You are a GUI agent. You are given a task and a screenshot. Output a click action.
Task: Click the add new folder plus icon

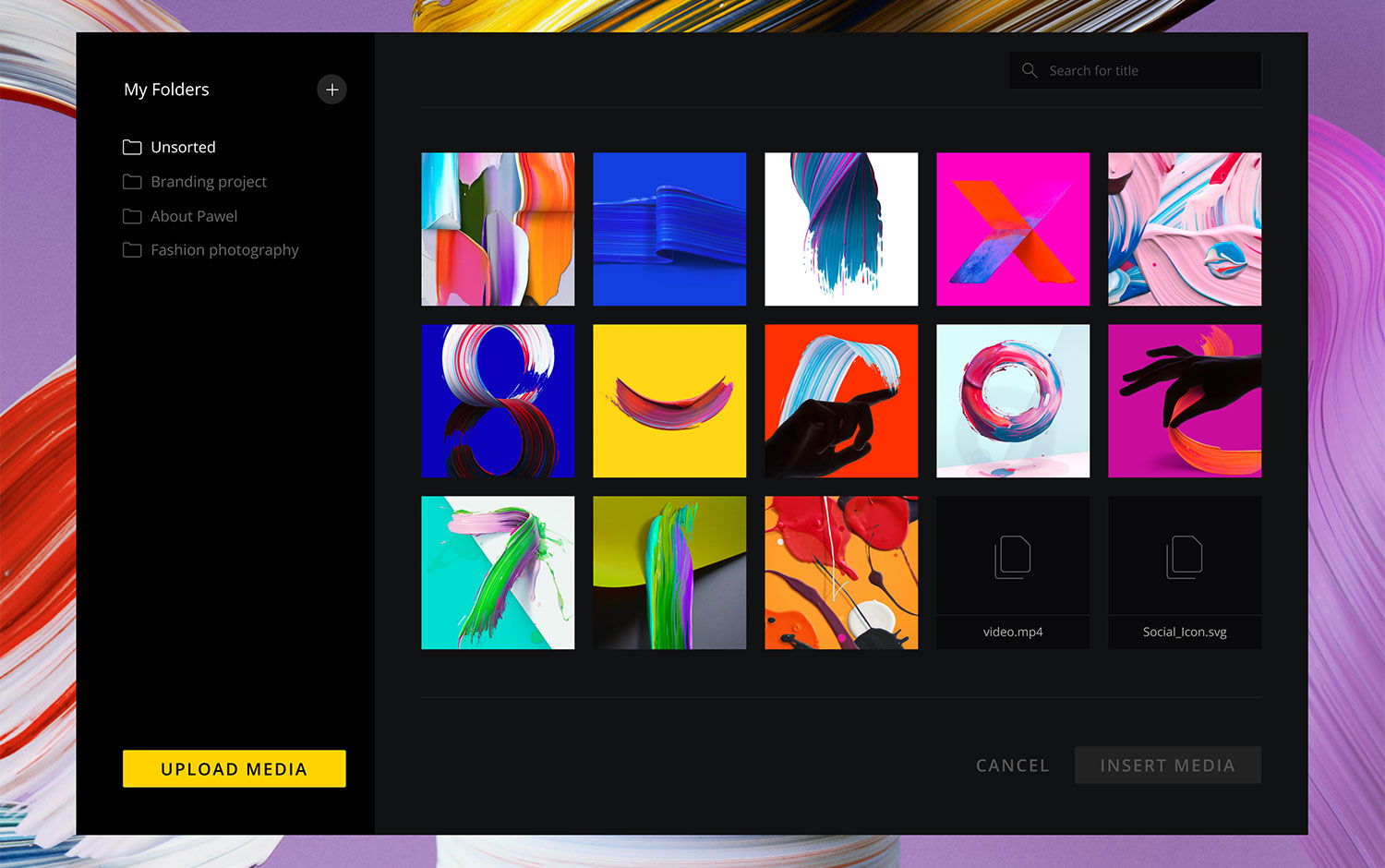coord(331,90)
